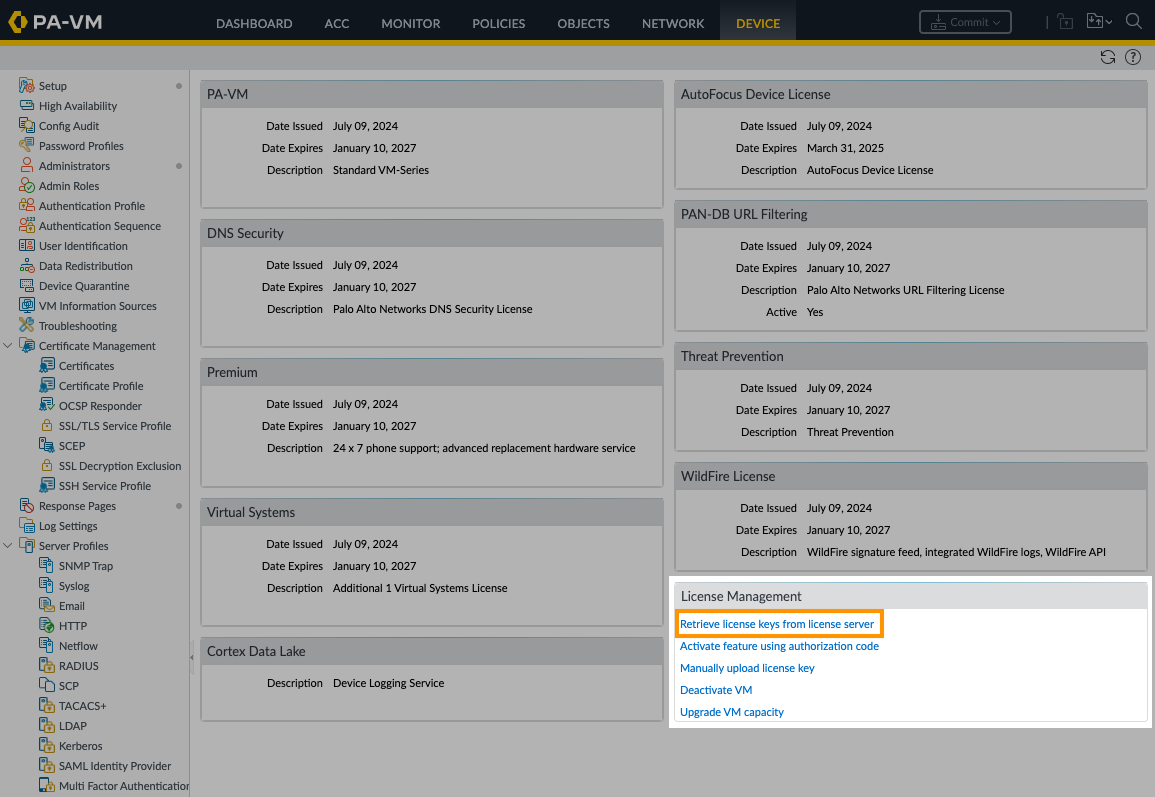The width and height of the screenshot is (1155, 797).
Task: Click the RADIUS server profile icon
Action: click(47, 666)
